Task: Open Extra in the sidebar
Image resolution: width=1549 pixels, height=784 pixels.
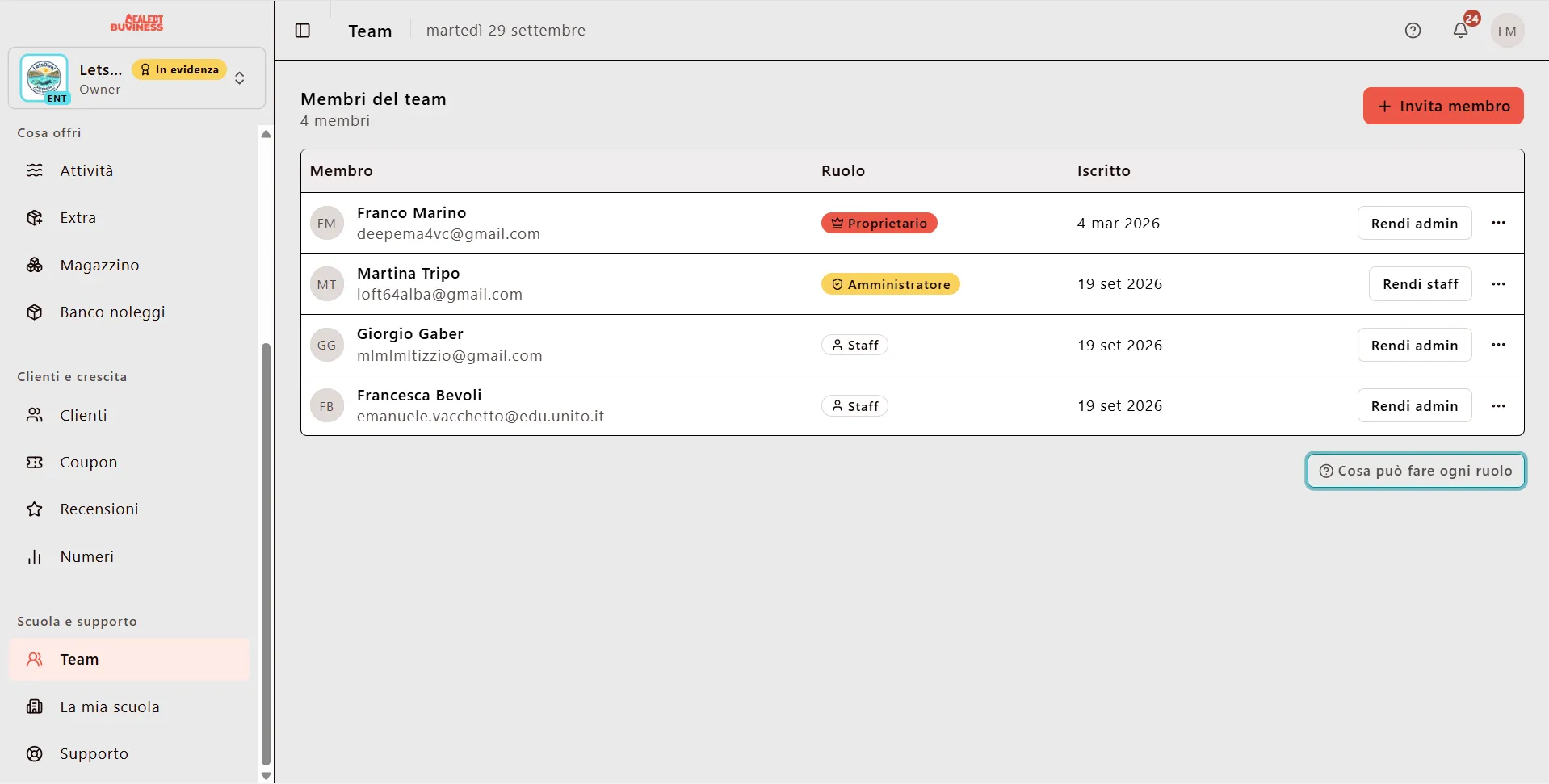Action: pyautogui.click(x=129, y=218)
